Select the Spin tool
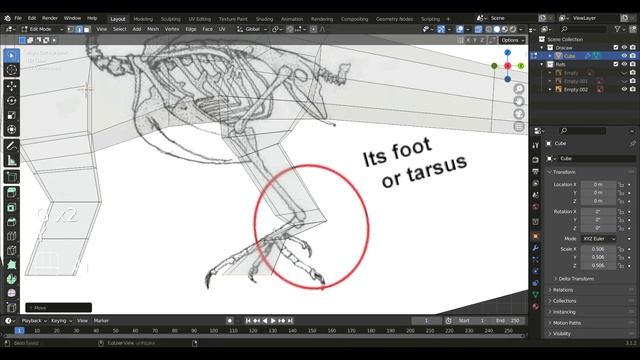The height and width of the screenshot is (360, 640). [11, 279]
